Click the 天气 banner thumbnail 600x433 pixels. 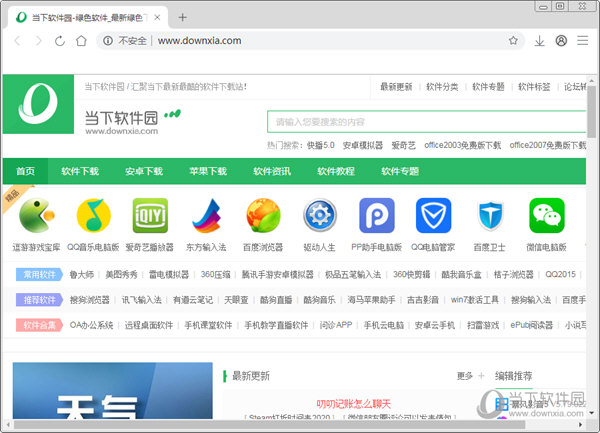(112, 391)
